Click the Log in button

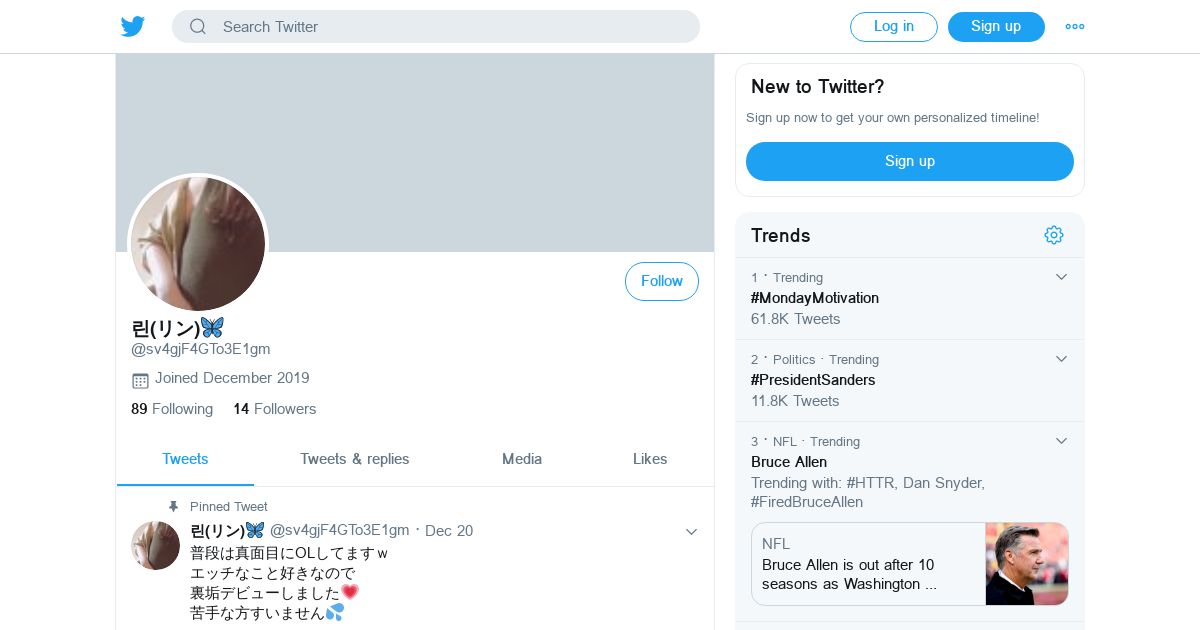(894, 27)
